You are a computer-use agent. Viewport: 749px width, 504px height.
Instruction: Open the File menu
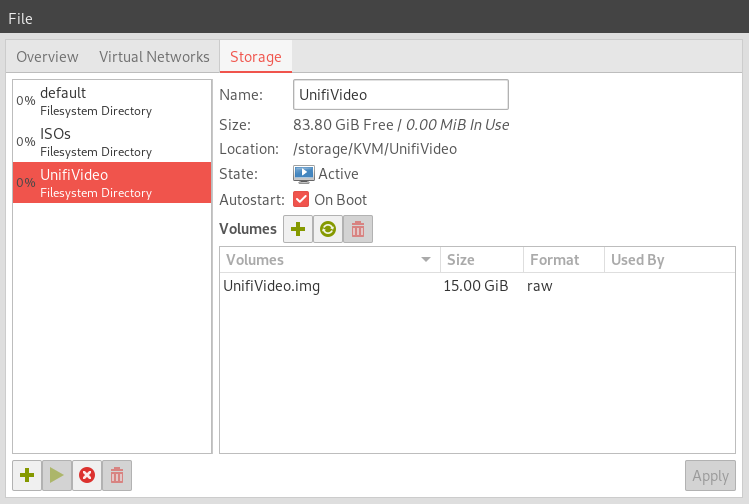point(21,19)
